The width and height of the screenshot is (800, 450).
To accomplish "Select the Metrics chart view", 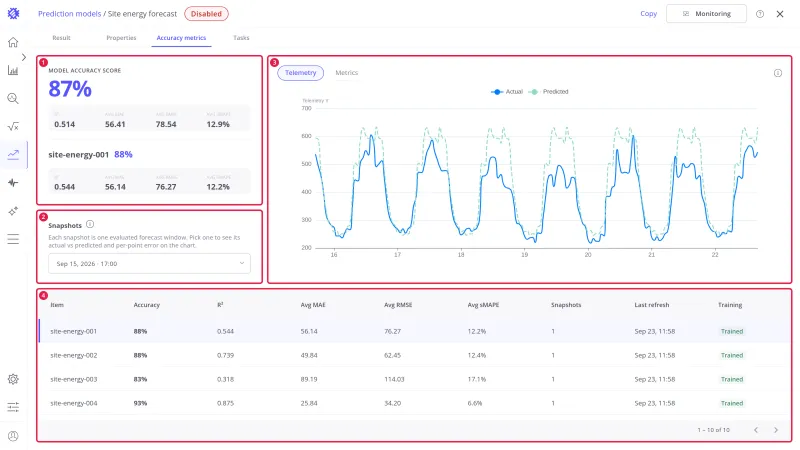I will [346, 73].
